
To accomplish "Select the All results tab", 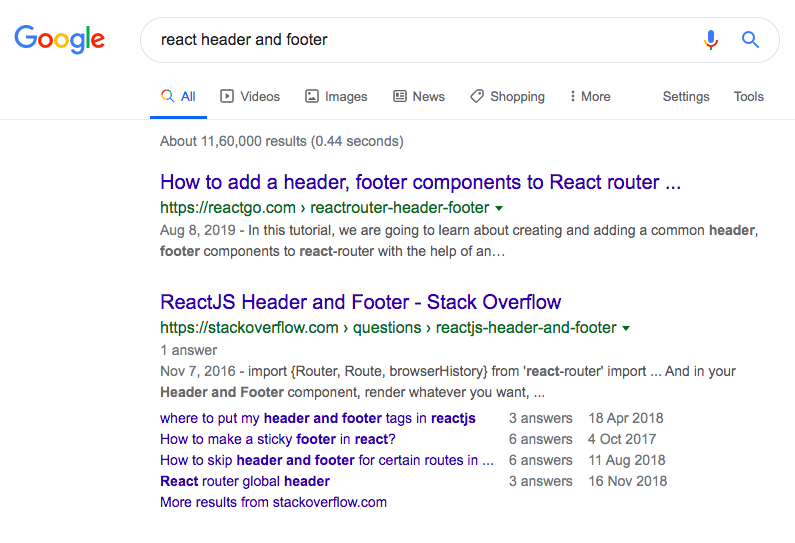I will [x=178, y=96].
